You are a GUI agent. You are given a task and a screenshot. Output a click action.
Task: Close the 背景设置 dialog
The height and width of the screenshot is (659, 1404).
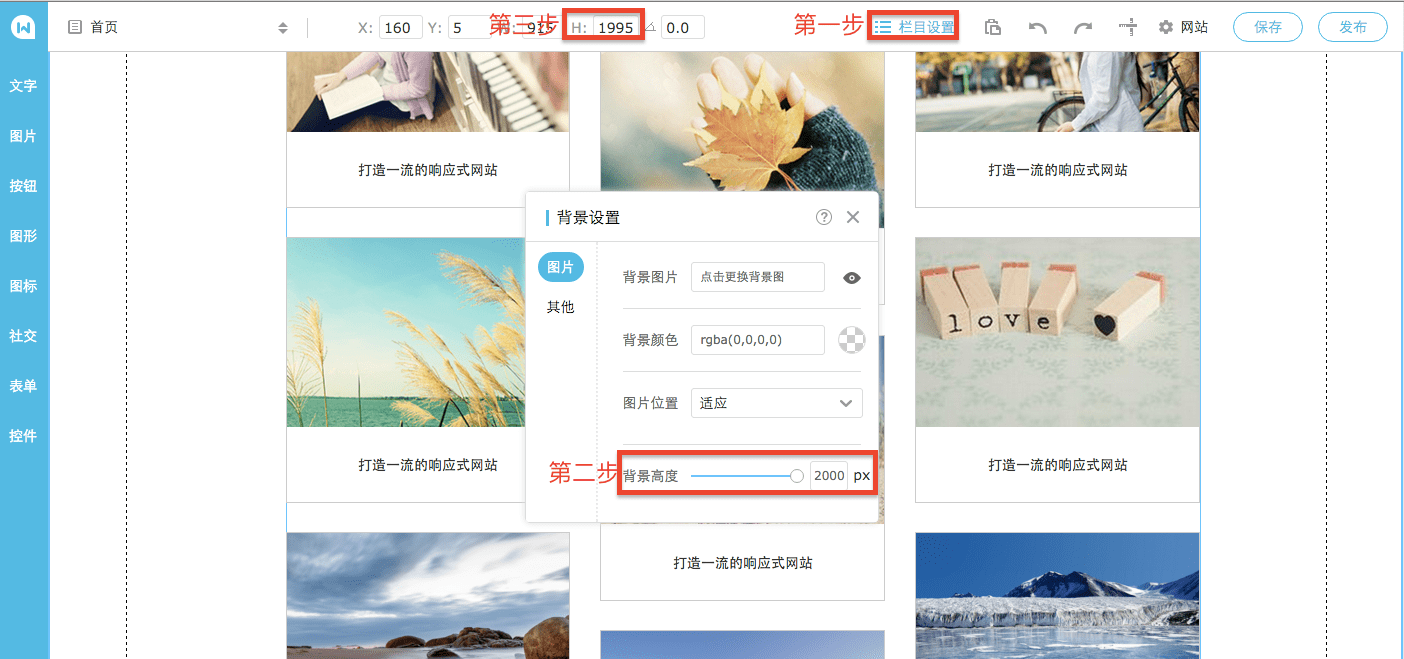point(853,217)
